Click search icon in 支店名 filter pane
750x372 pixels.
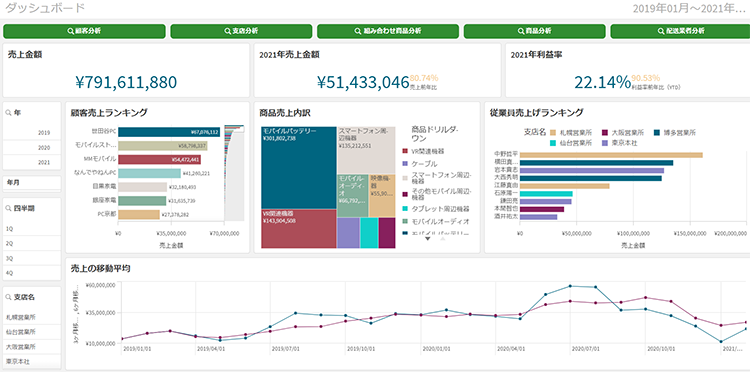9,297
